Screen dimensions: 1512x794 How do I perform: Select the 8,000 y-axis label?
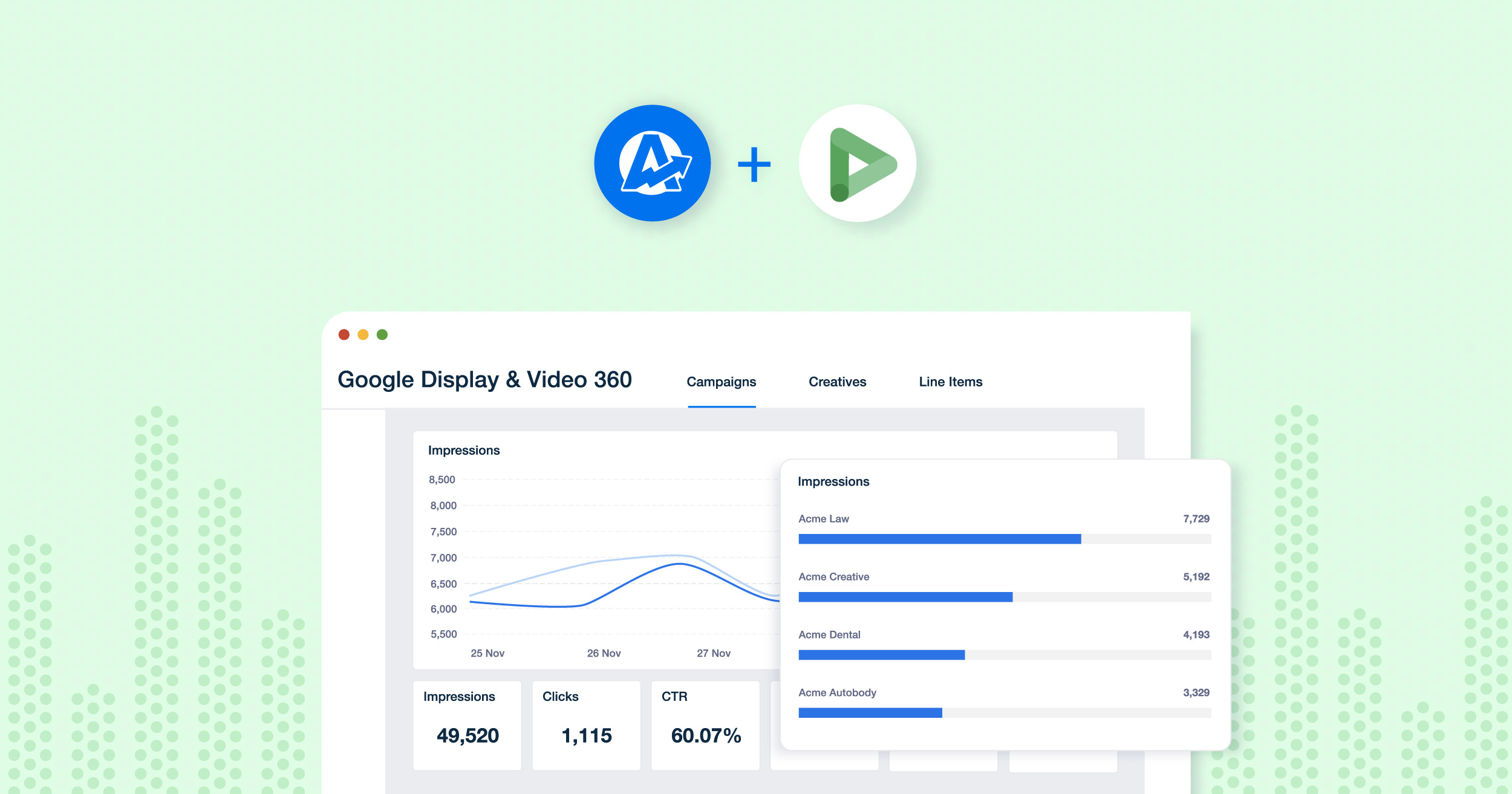pyautogui.click(x=443, y=506)
